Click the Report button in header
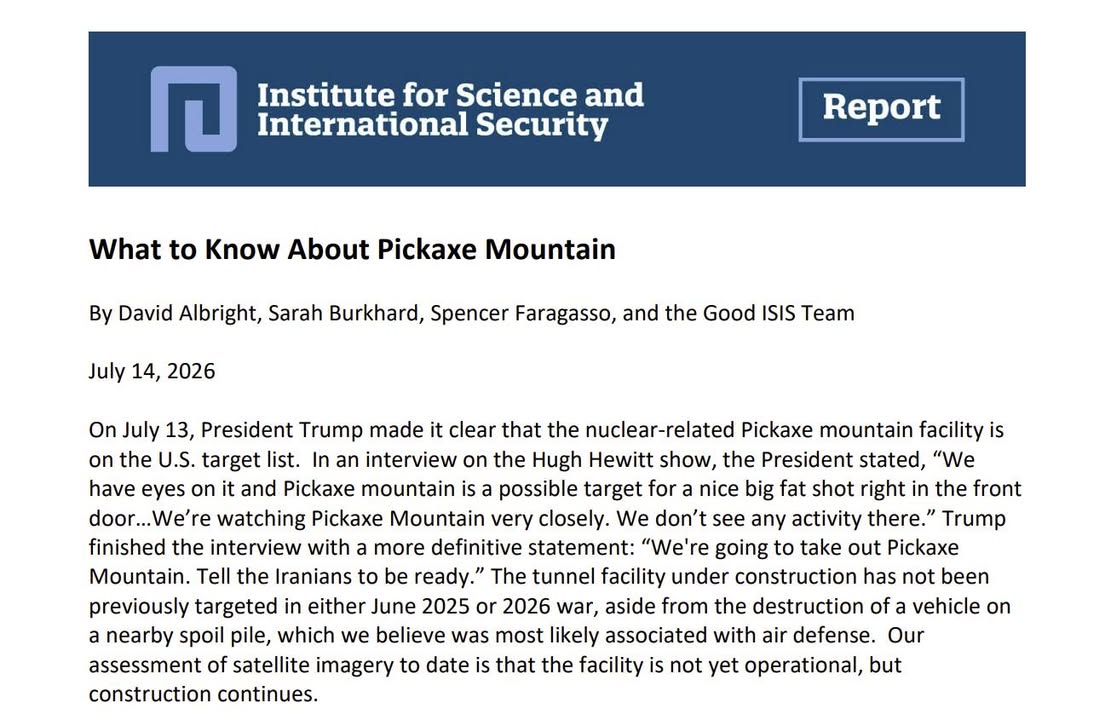 click(x=881, y=109)
